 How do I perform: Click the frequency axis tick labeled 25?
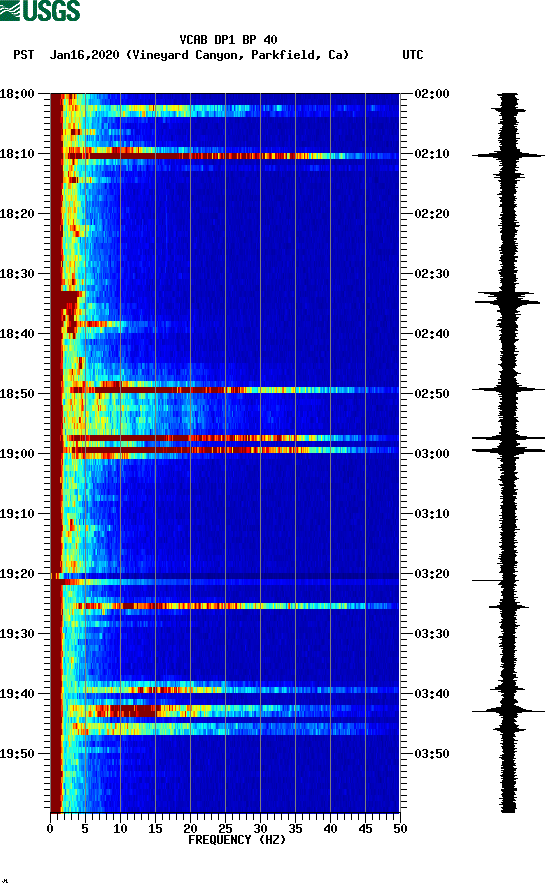point(225,829)
